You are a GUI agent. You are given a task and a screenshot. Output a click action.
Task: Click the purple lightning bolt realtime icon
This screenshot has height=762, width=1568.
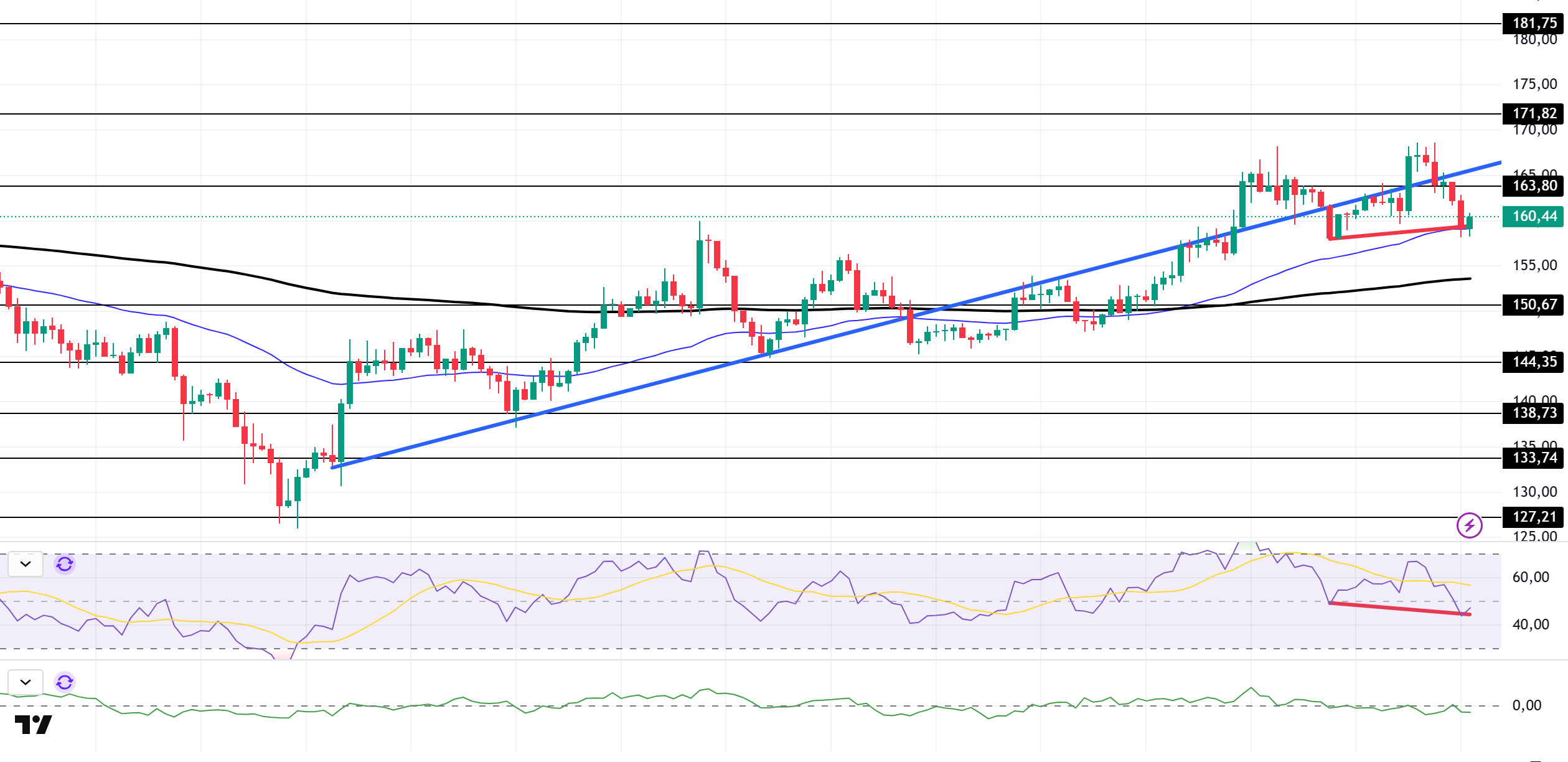tap(1469, 525)
